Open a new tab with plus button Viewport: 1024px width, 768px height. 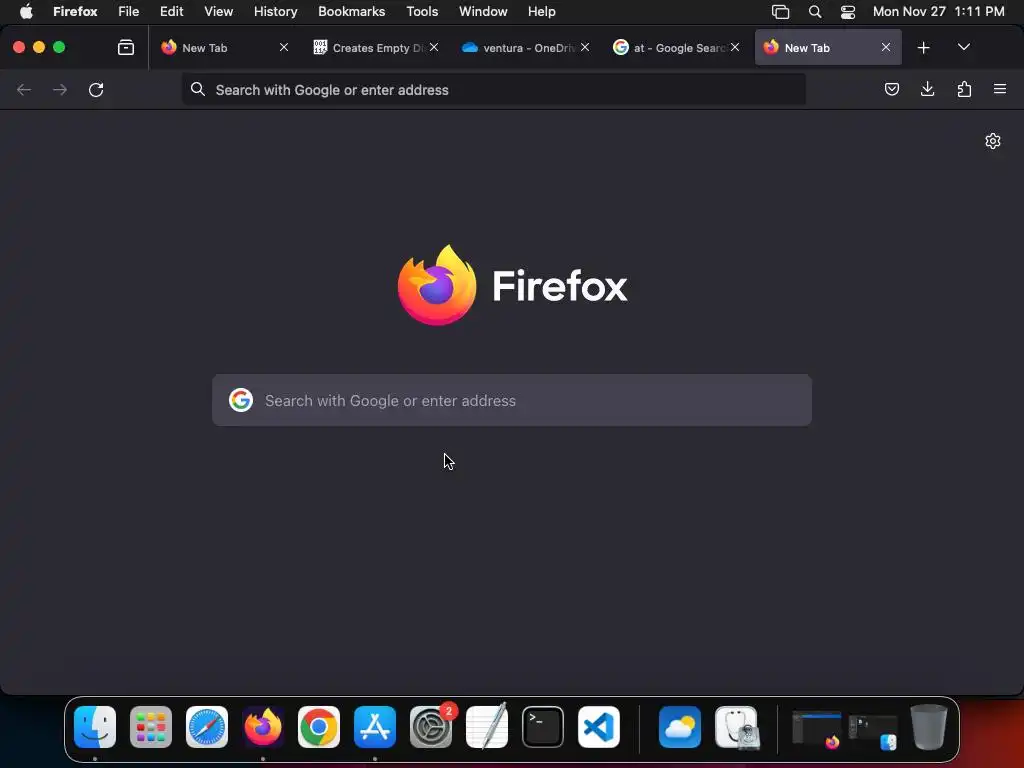[x=923, y=48]
